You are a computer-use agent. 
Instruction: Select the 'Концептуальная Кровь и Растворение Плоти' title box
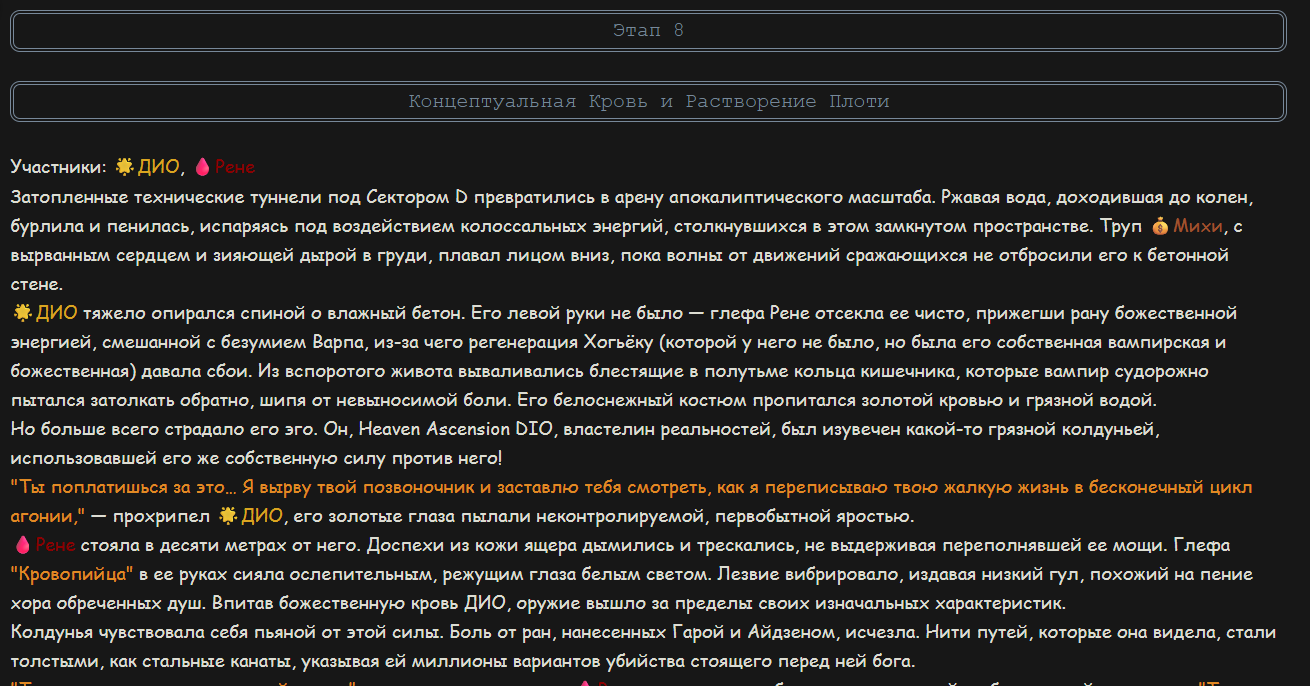648,101
